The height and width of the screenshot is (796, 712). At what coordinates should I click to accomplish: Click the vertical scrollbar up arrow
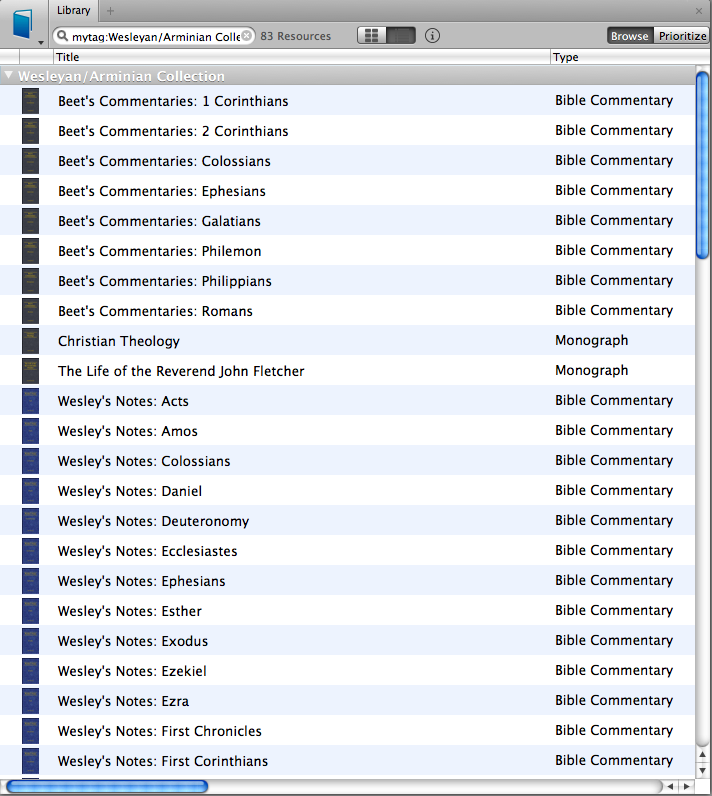click(702, 755)
